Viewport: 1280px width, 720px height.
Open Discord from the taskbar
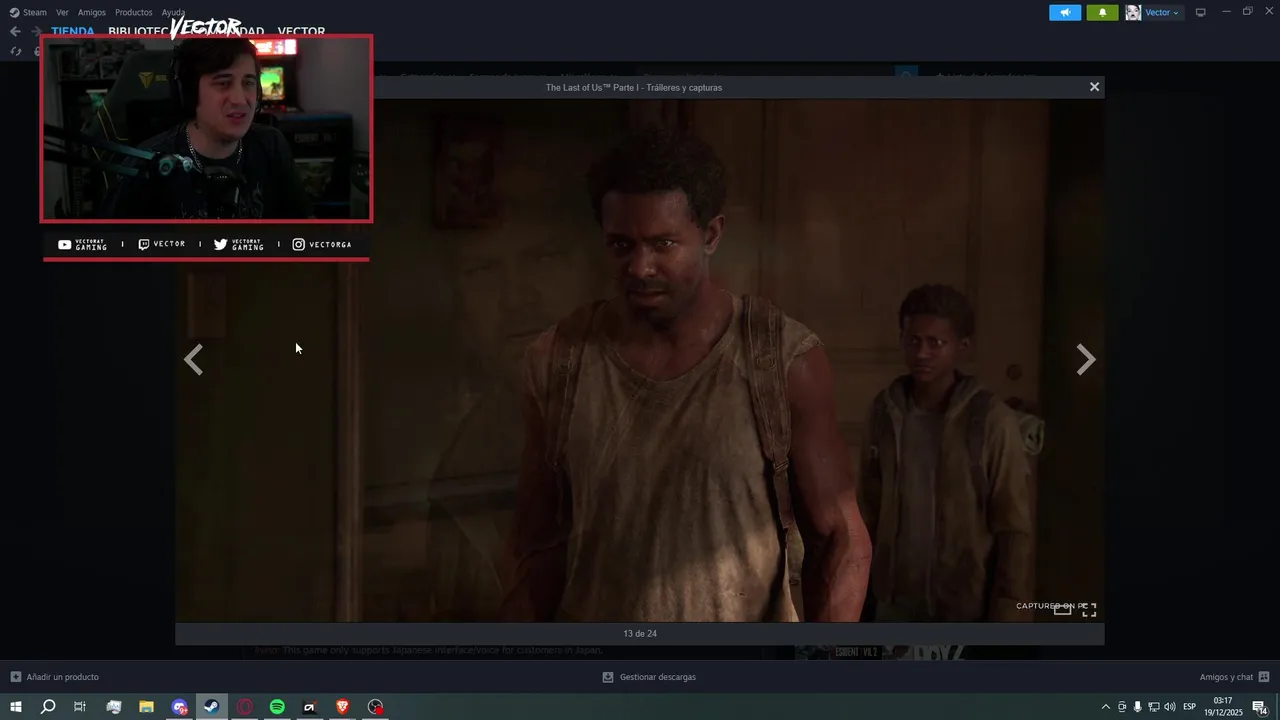click(x=179, y=707)
